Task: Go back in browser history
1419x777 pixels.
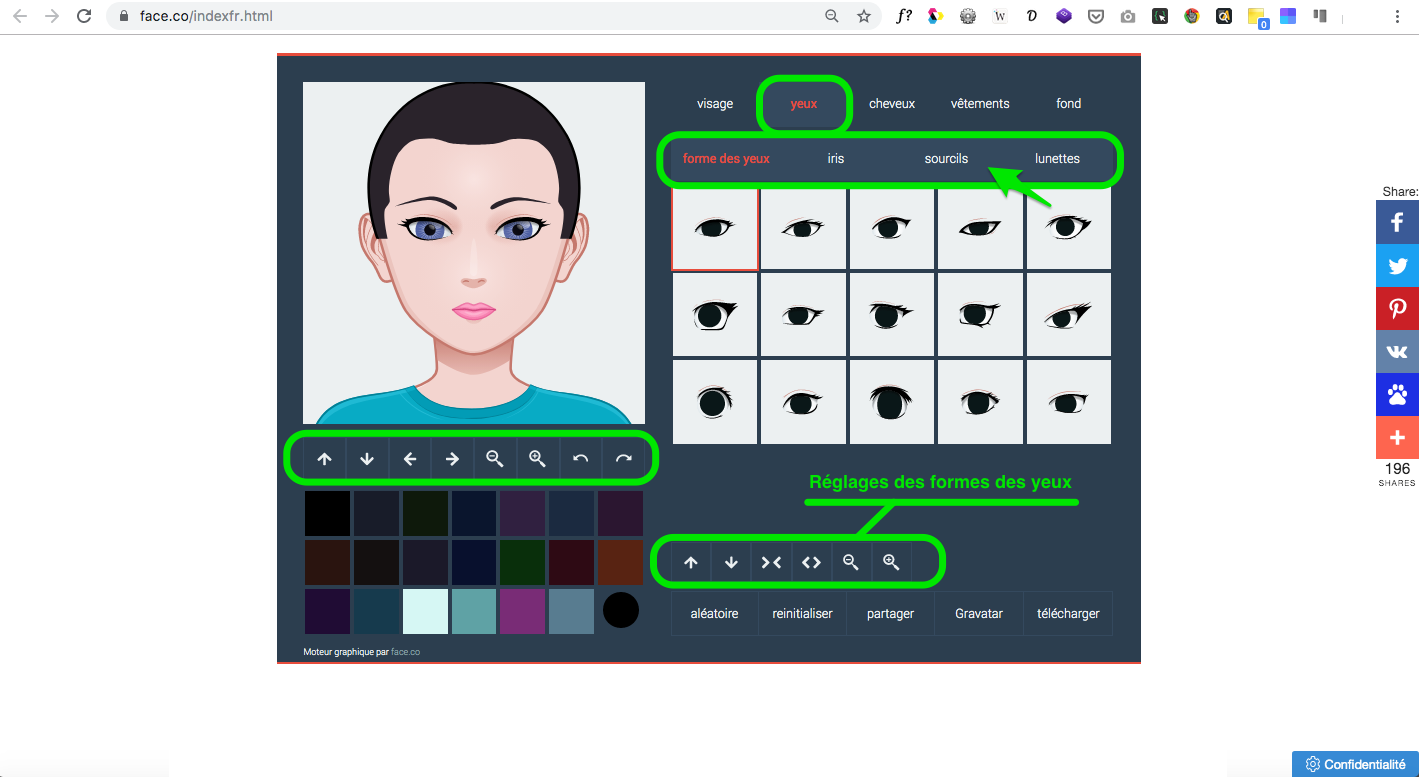Action: click(x=20, y=16)
